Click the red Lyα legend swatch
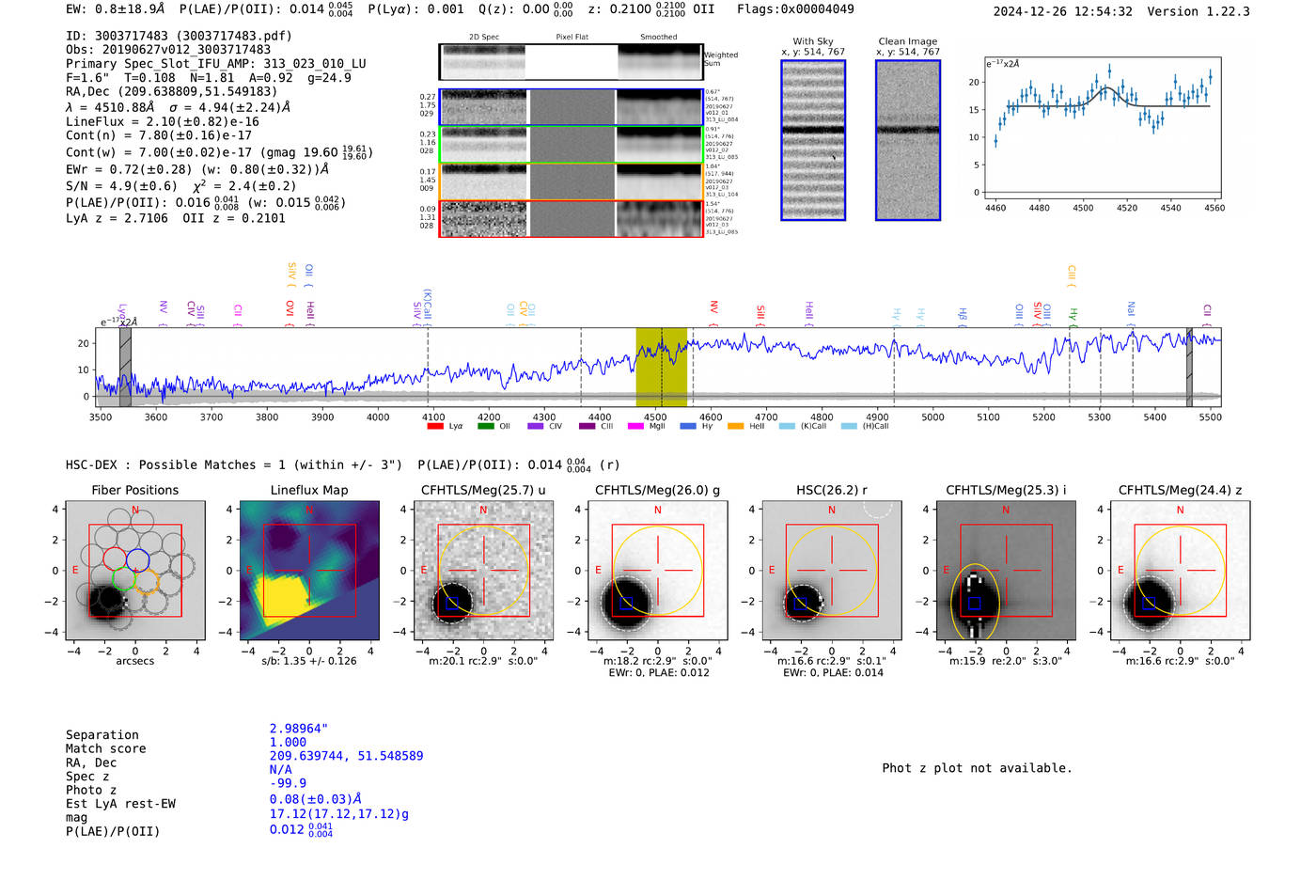This screenshot has height=896, width=1316. pyautogui.click(x=434, y=427)
